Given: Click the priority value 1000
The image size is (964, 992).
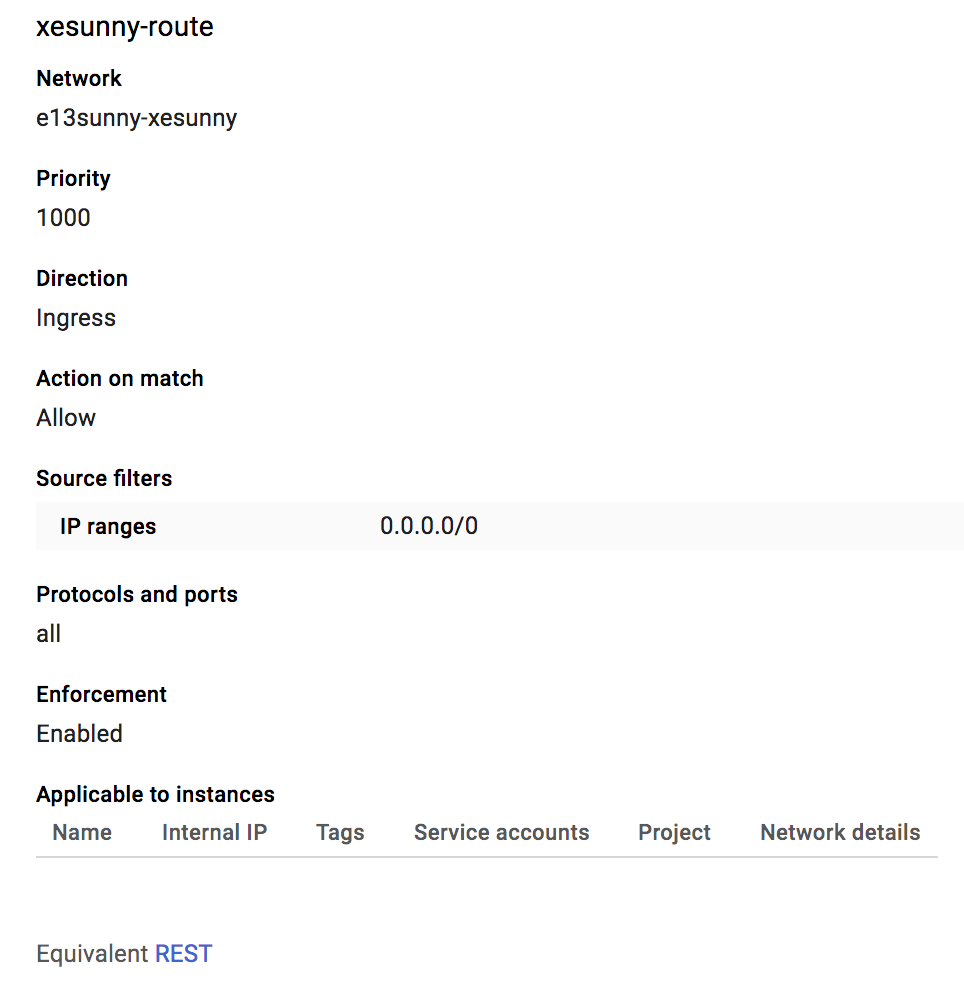Looking at the screenshot, I should (63, 218).
